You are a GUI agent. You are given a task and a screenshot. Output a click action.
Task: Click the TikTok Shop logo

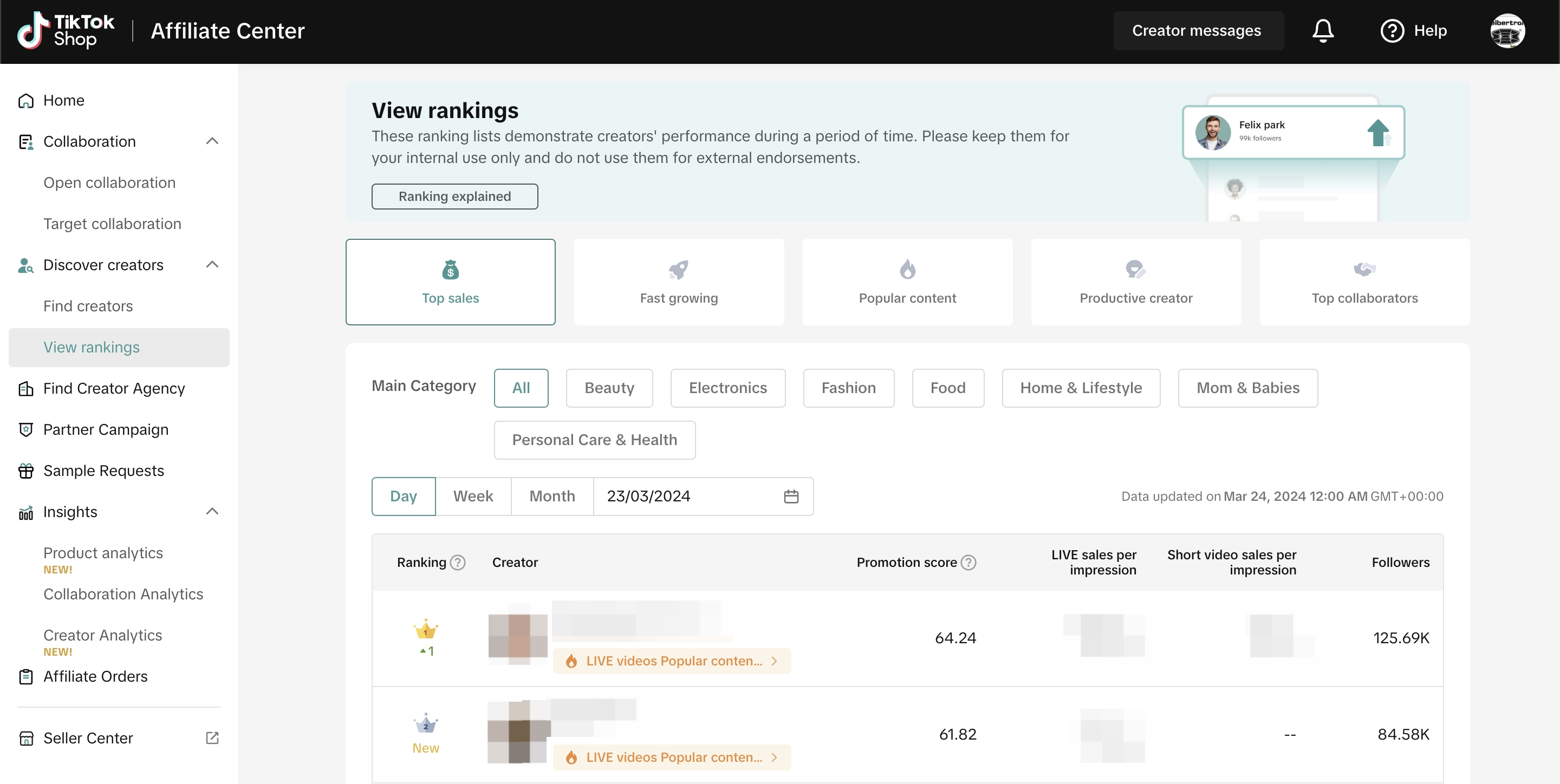(x=66, y=30)
